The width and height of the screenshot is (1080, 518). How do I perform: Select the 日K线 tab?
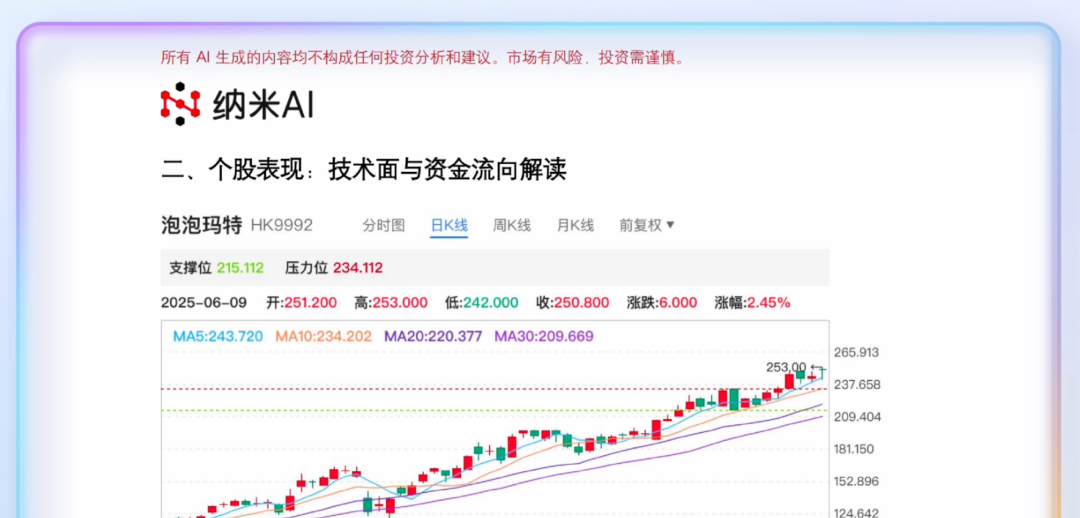pos(449,225)
